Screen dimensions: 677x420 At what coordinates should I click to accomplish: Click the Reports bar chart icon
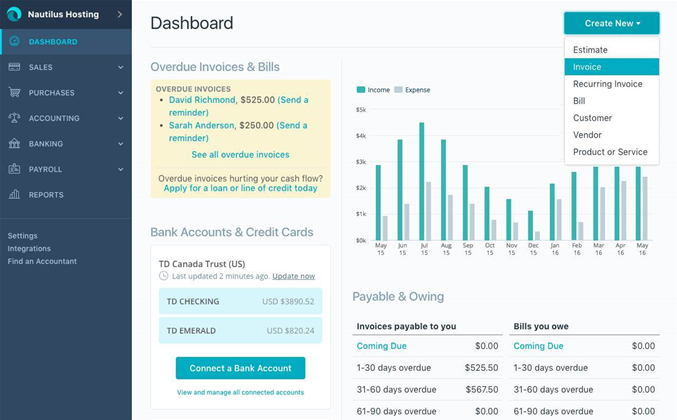coord(14,195)
